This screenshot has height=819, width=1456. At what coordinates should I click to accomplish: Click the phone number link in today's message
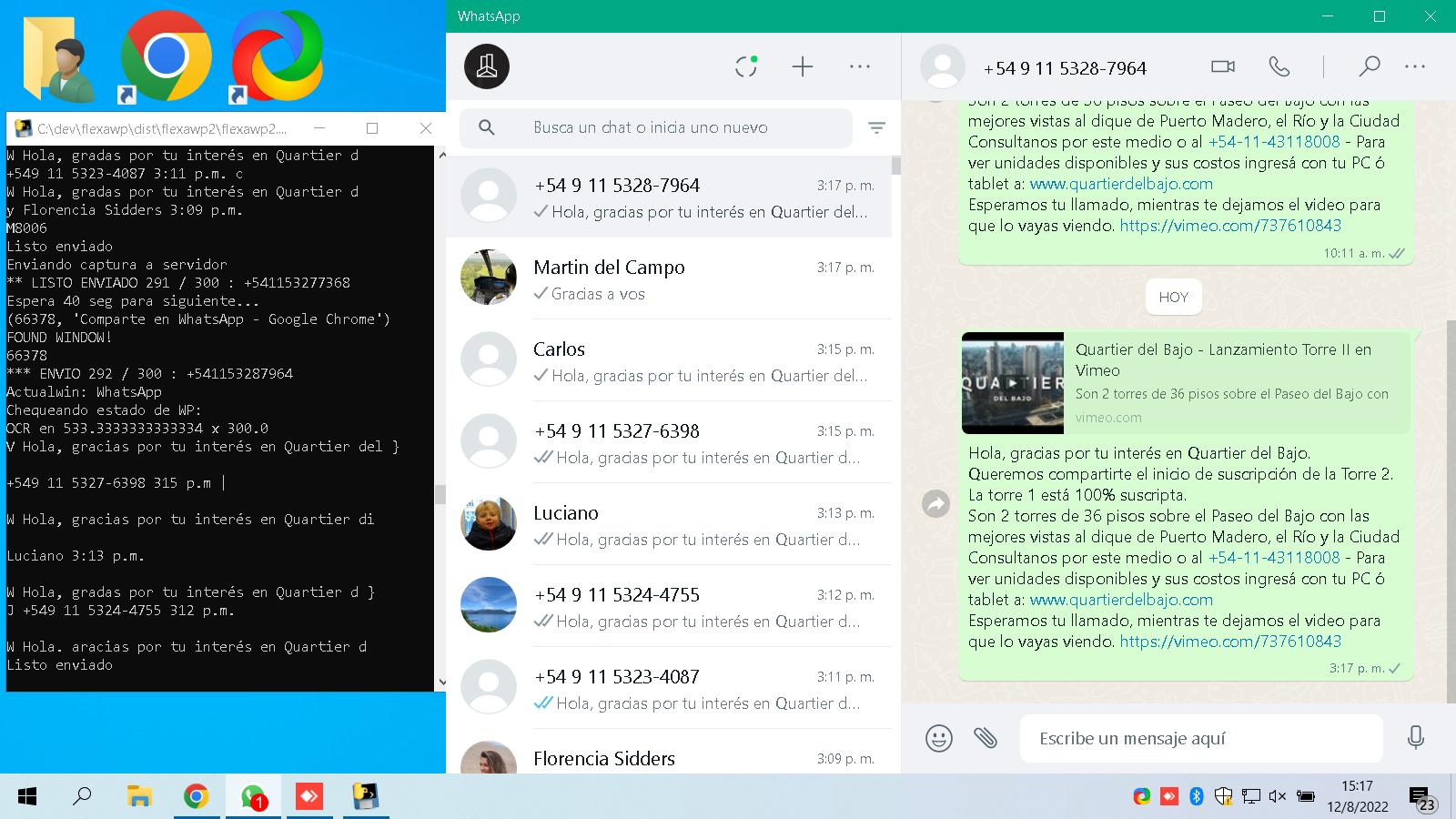(1274, 558)
